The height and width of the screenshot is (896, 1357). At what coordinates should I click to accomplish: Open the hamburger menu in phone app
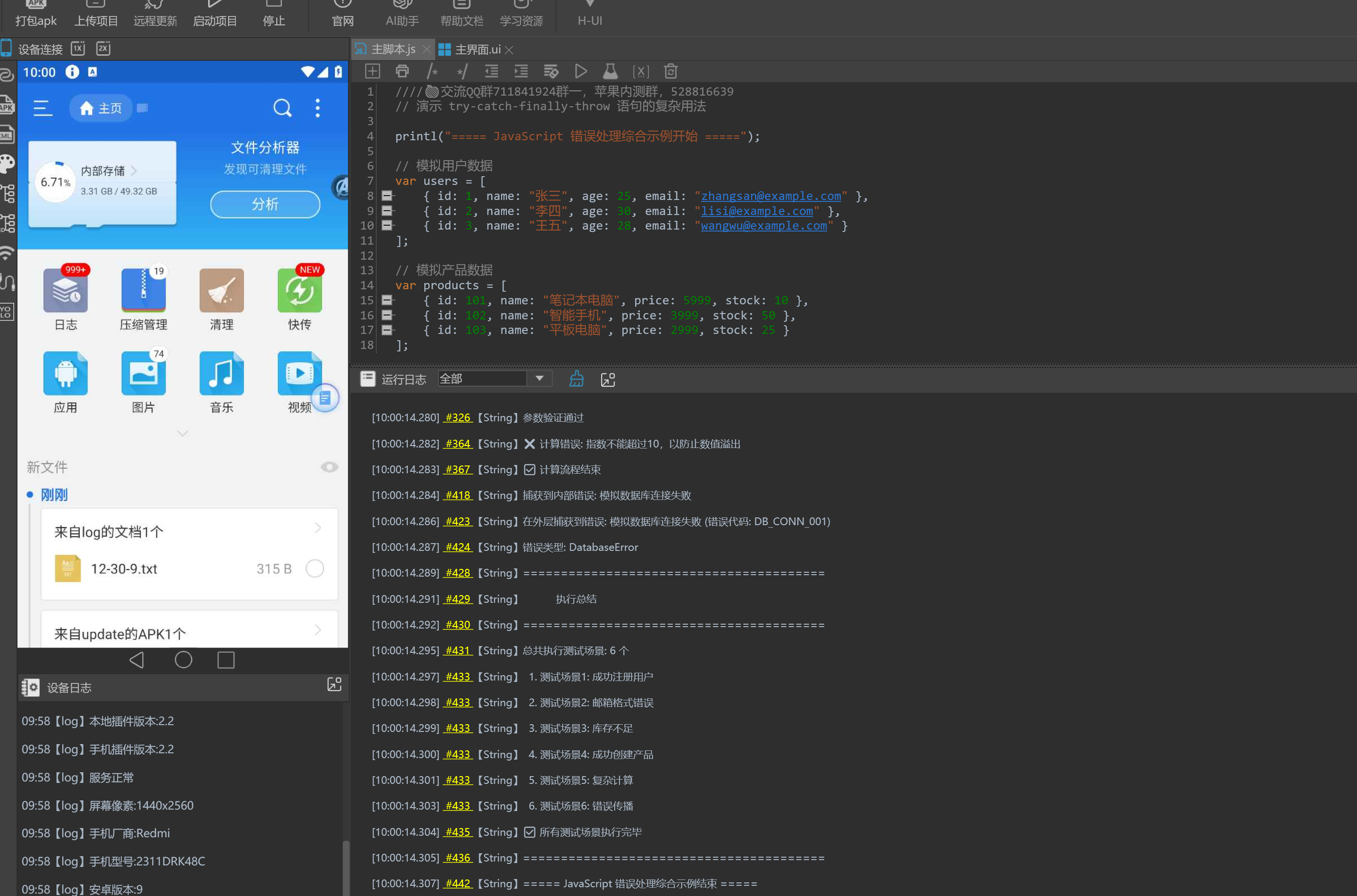(43, 108)
